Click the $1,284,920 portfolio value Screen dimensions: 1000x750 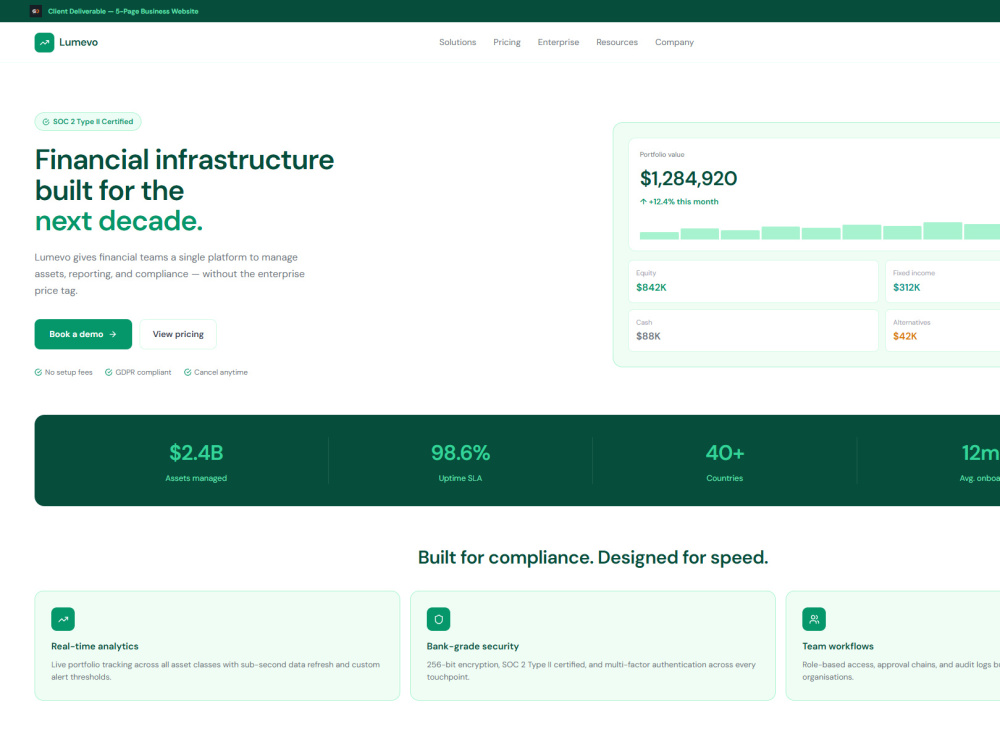[688, 179]
